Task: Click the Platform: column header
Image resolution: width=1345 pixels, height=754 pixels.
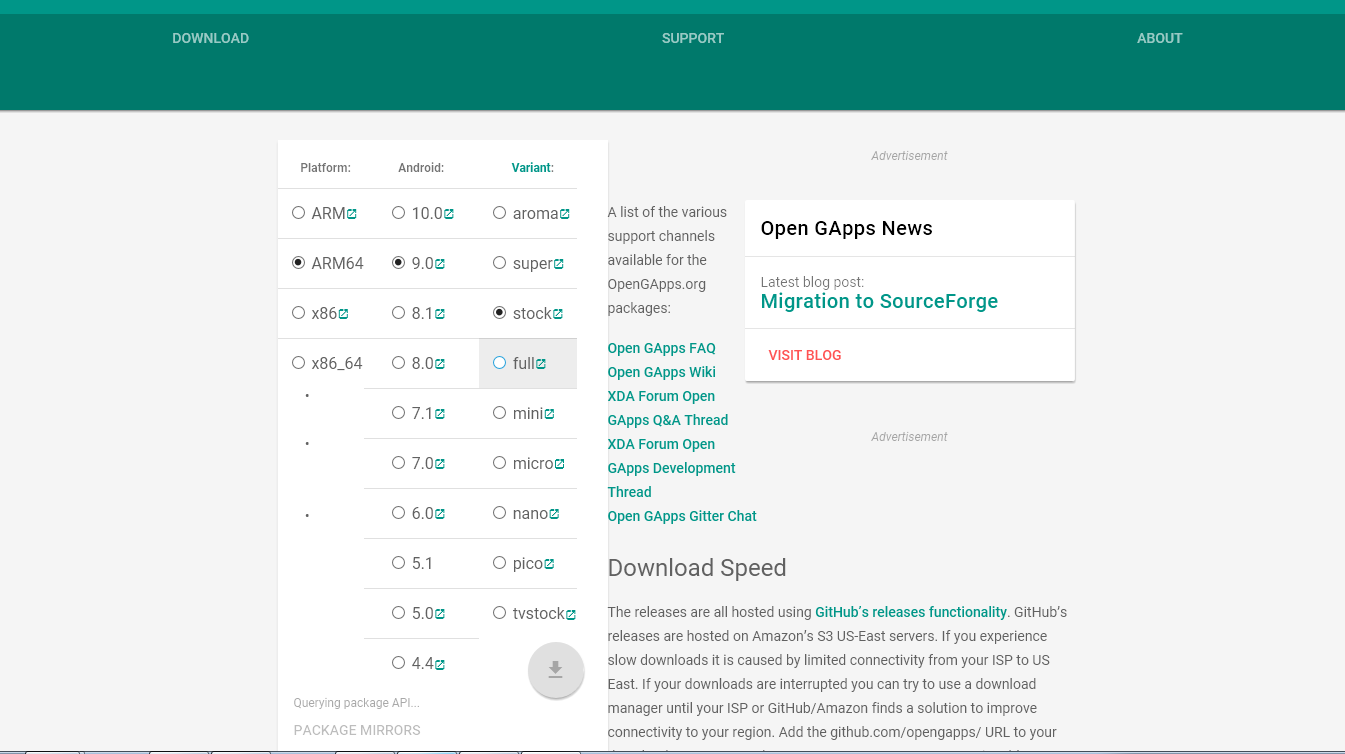Action: (x=326, y=168)
